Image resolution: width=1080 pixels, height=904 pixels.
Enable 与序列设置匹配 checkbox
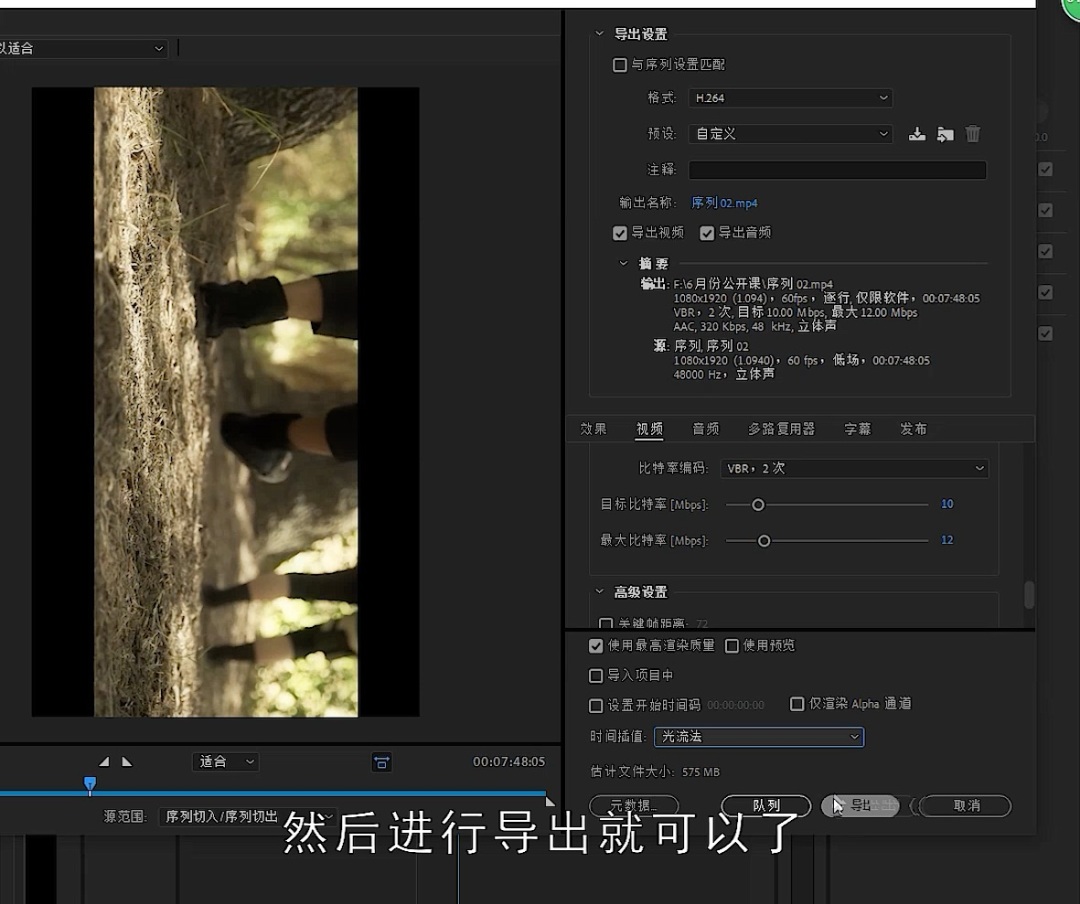coord(620,64)
